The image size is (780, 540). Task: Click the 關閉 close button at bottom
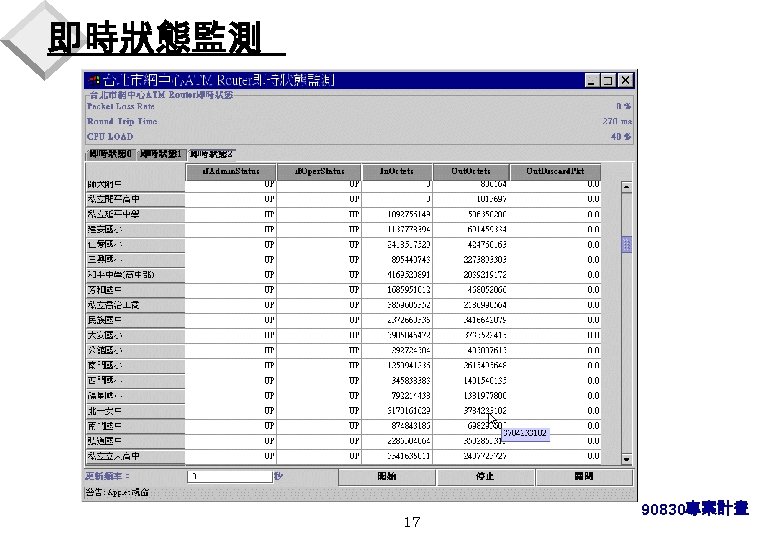[584, 476]
